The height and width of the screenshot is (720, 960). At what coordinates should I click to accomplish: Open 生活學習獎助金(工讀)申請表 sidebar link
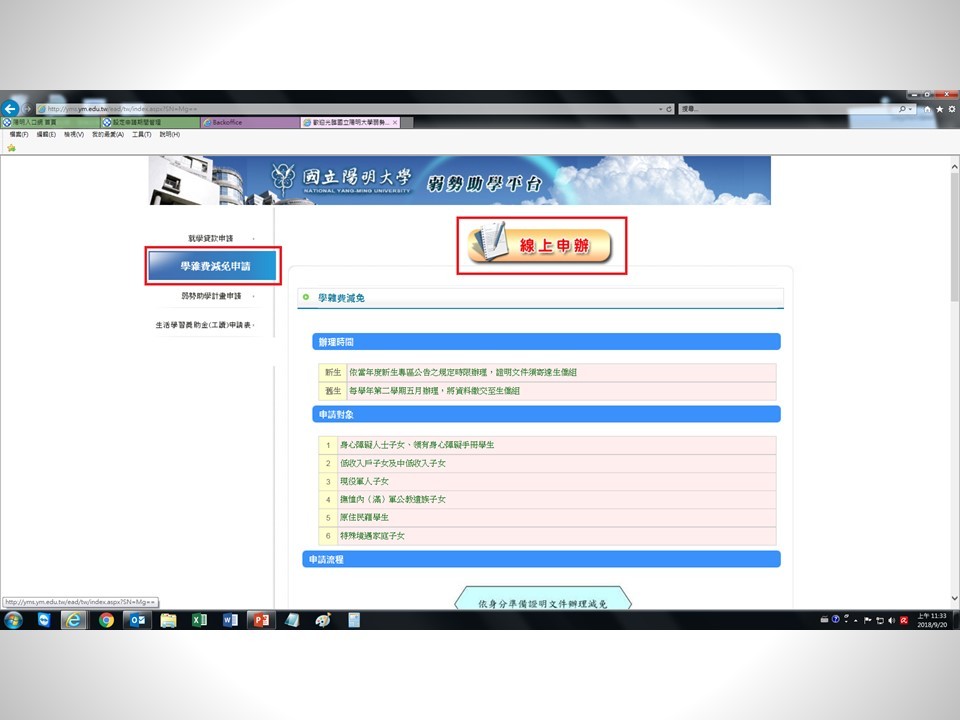204,325
